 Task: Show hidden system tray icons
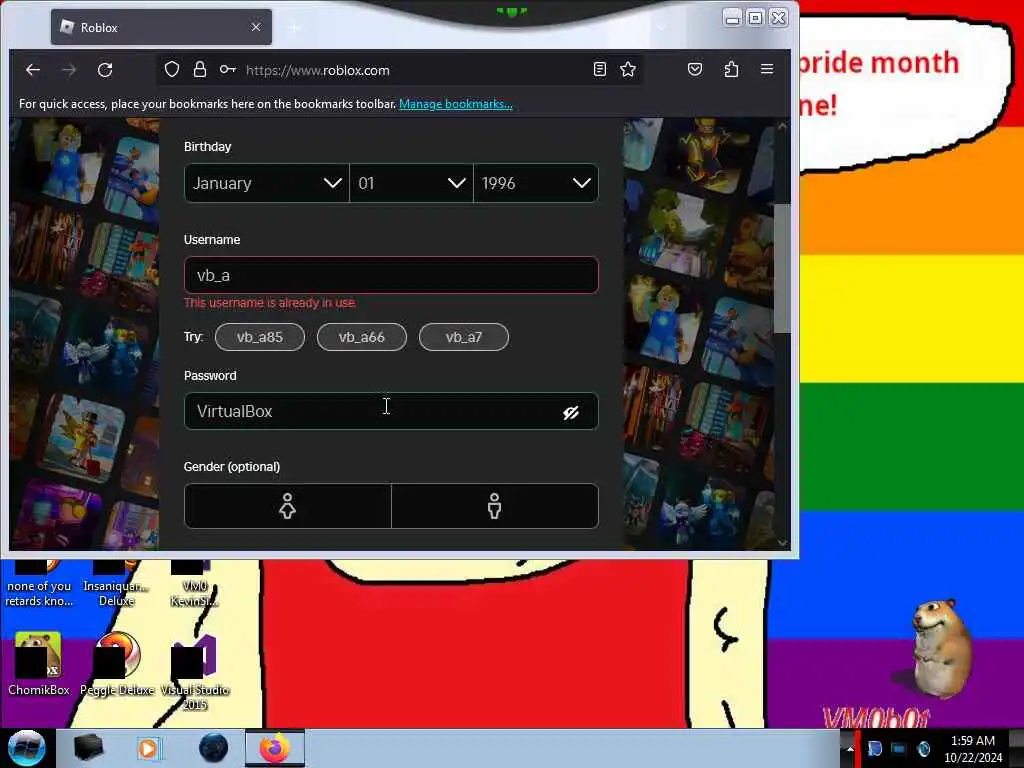pos(849,748)
